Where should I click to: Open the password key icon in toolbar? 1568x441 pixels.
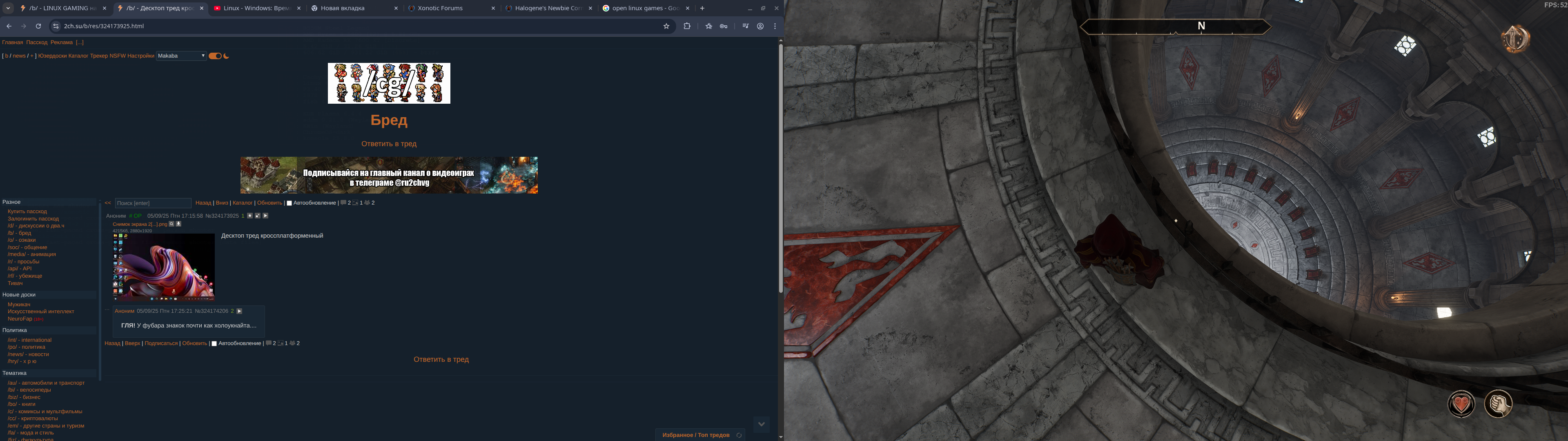tap(724, 26)
